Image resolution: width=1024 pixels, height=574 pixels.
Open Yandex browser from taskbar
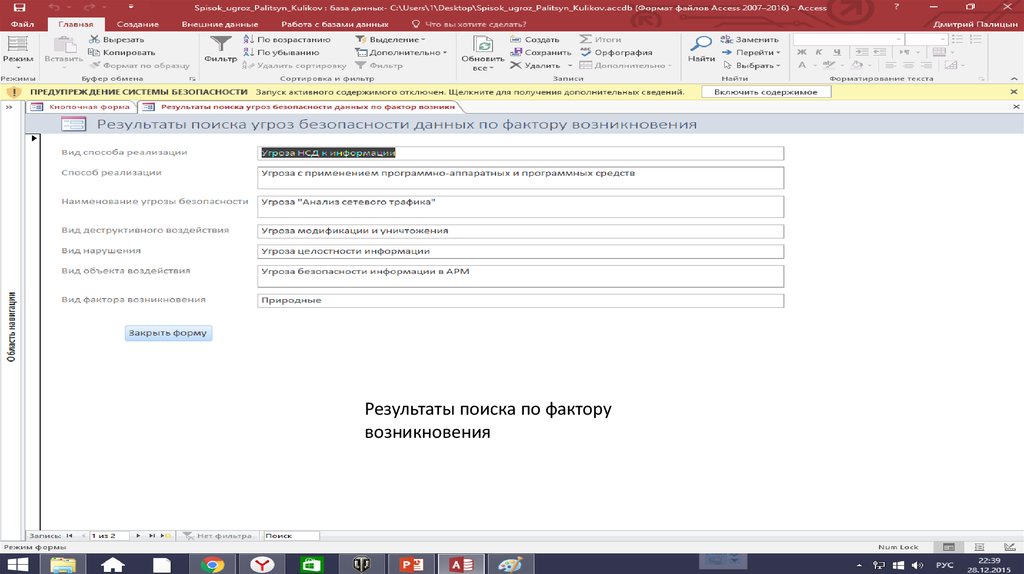tap(261, 564)
